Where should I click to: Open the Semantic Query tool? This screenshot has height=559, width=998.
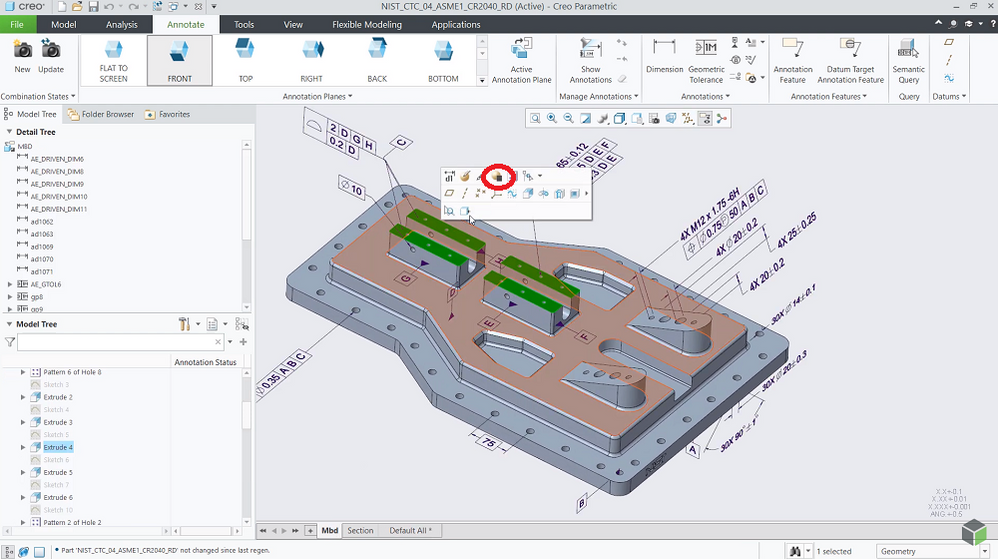(x=908, y=58)
